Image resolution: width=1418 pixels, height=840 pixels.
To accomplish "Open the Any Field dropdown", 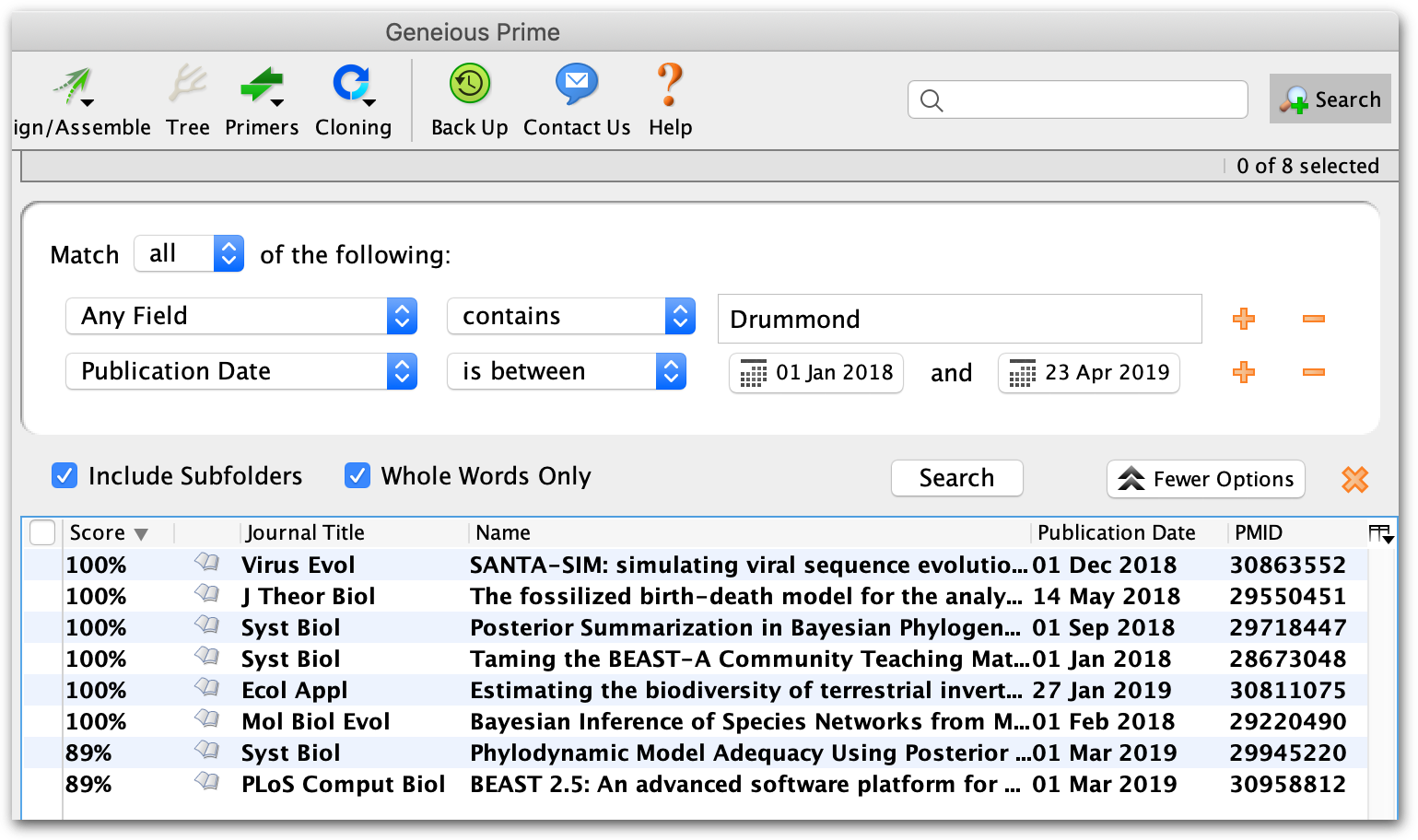I will coord(241,316).
